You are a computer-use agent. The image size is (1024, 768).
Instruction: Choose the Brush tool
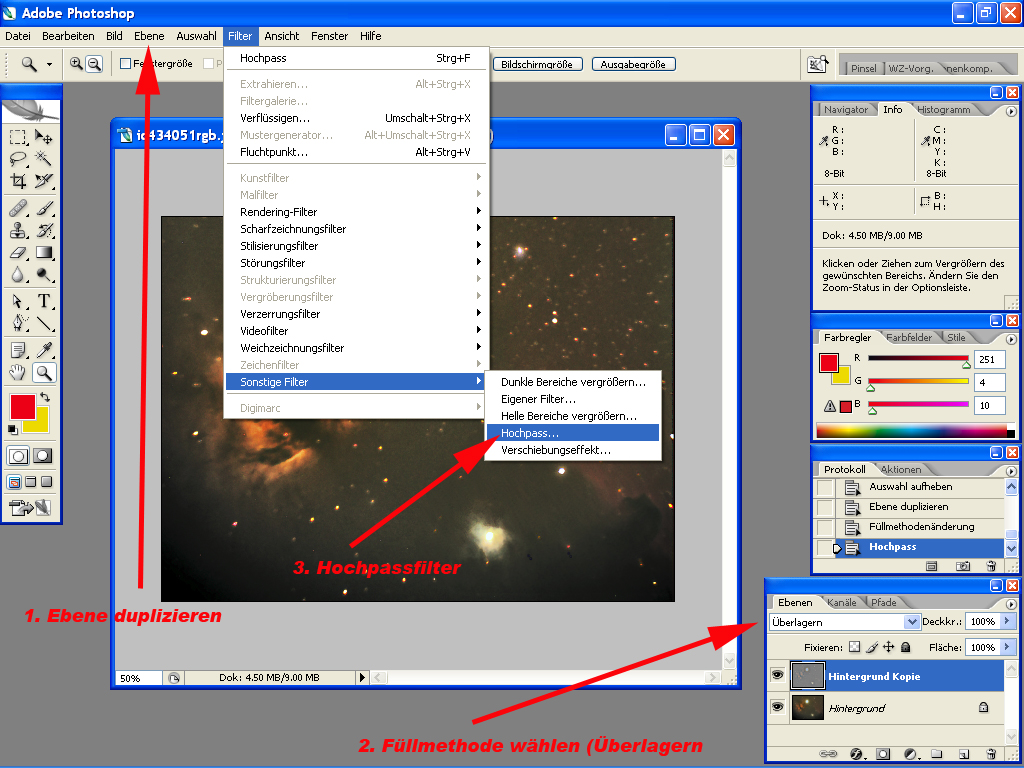tap(44, 208)
